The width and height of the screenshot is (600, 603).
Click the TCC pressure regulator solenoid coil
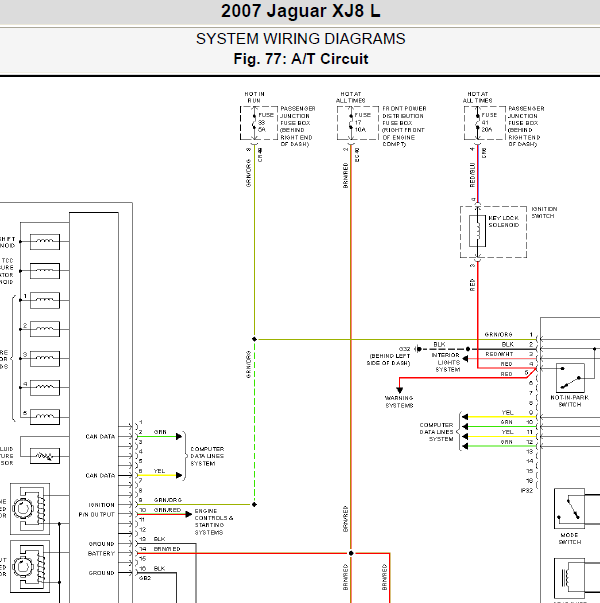point(45,271)
